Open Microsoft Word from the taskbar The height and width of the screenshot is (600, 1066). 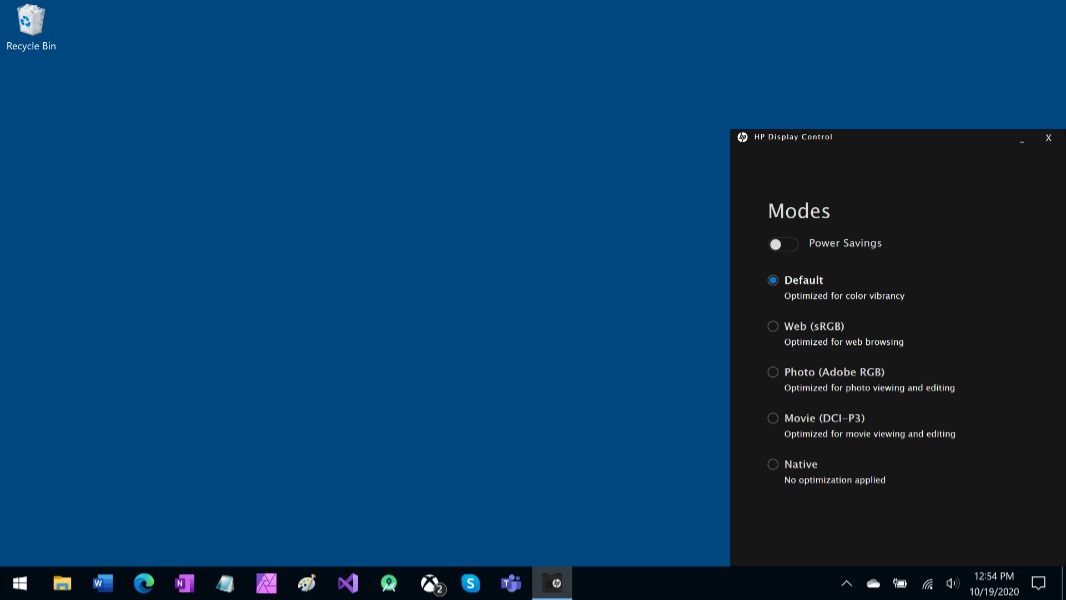(x=103, y=583)
